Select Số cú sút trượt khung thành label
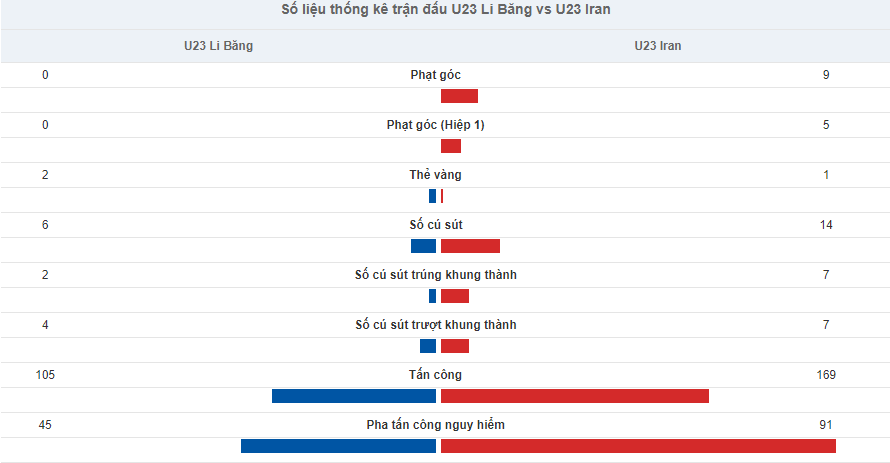This screenshot has height=463, width=890. pyautogui.click(x=435, y=325)
